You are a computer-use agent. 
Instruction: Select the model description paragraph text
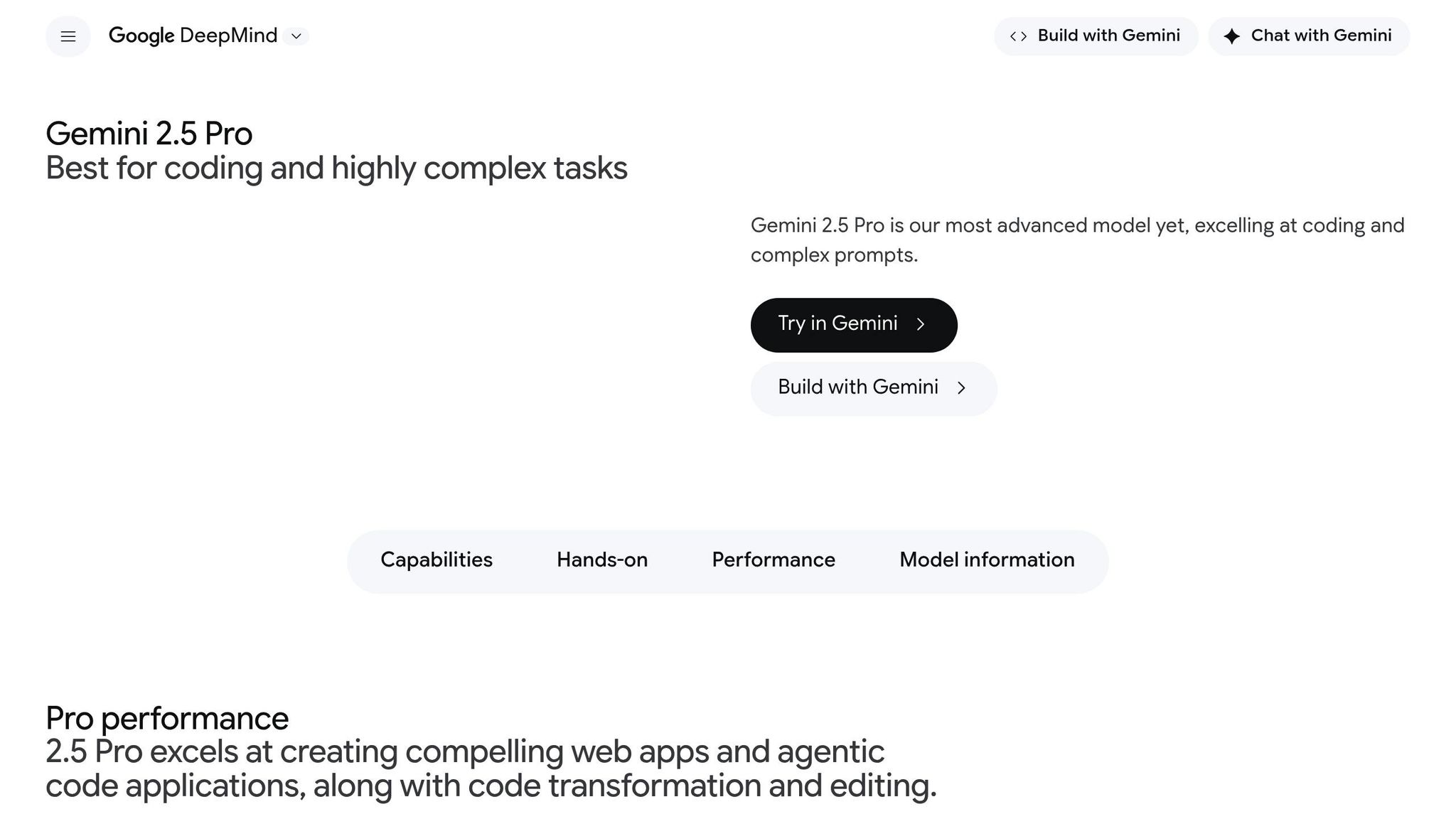coord(1066,239)
